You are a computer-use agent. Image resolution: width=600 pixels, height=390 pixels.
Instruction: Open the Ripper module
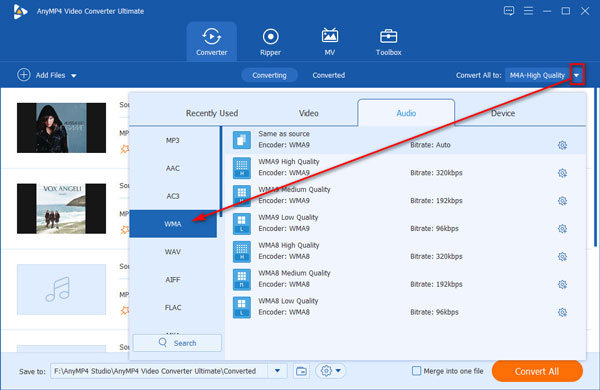click(x=270, y=41)
